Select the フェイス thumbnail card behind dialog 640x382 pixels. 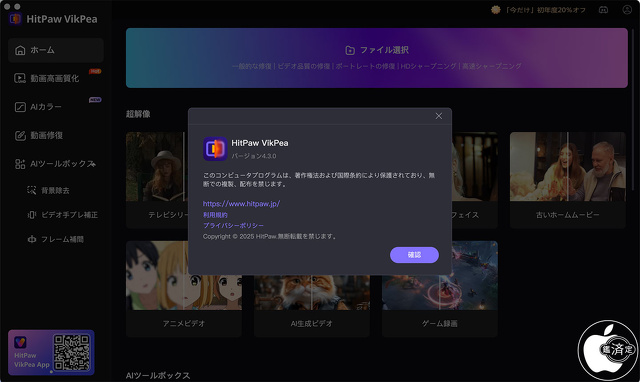[x=475, y=180]
